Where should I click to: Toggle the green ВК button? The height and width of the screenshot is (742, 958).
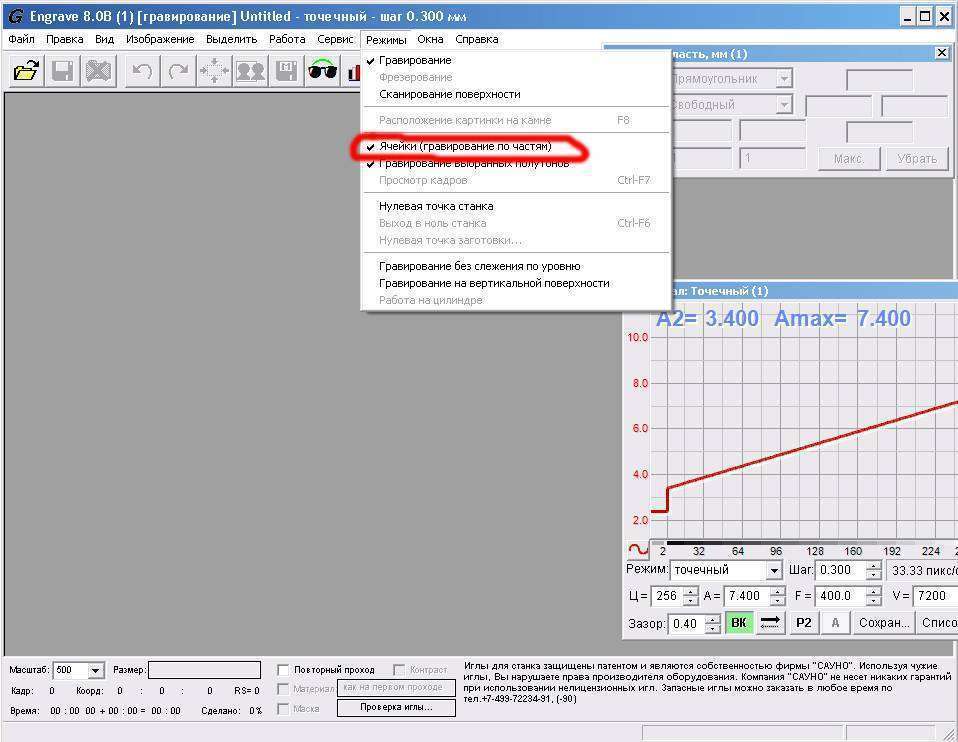738,623
